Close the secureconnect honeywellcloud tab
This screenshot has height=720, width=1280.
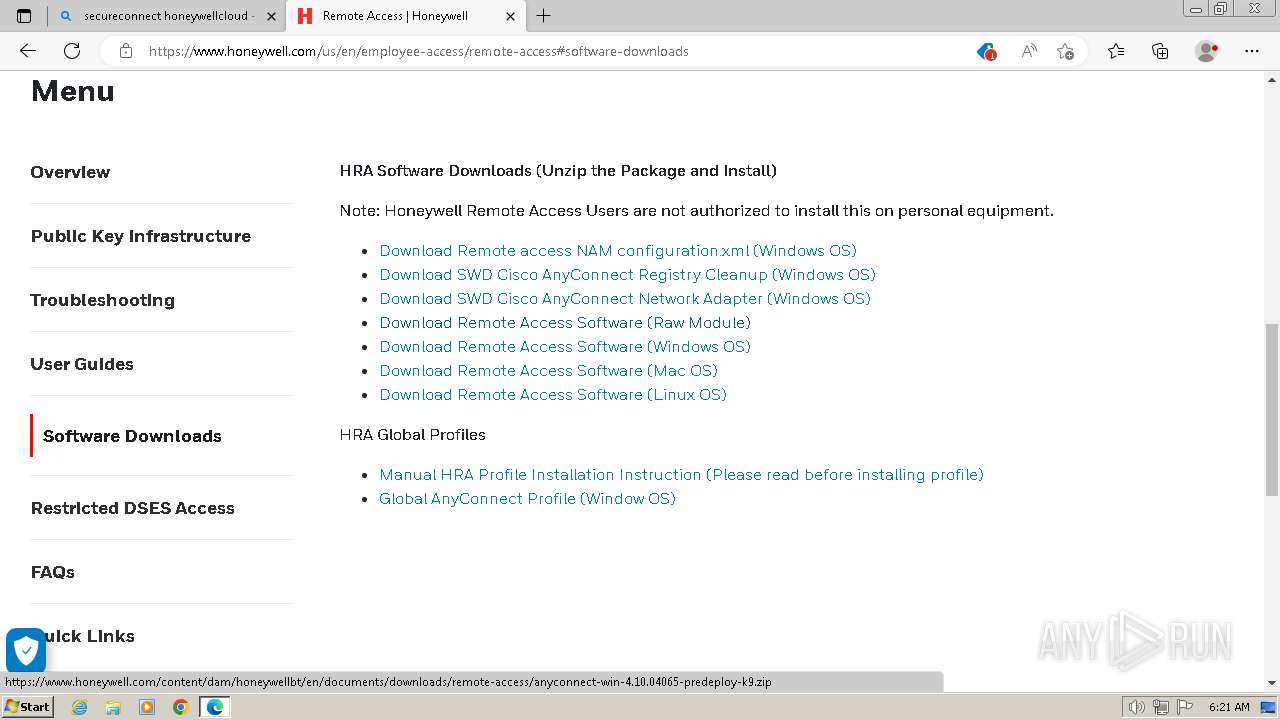click(271, 16)
